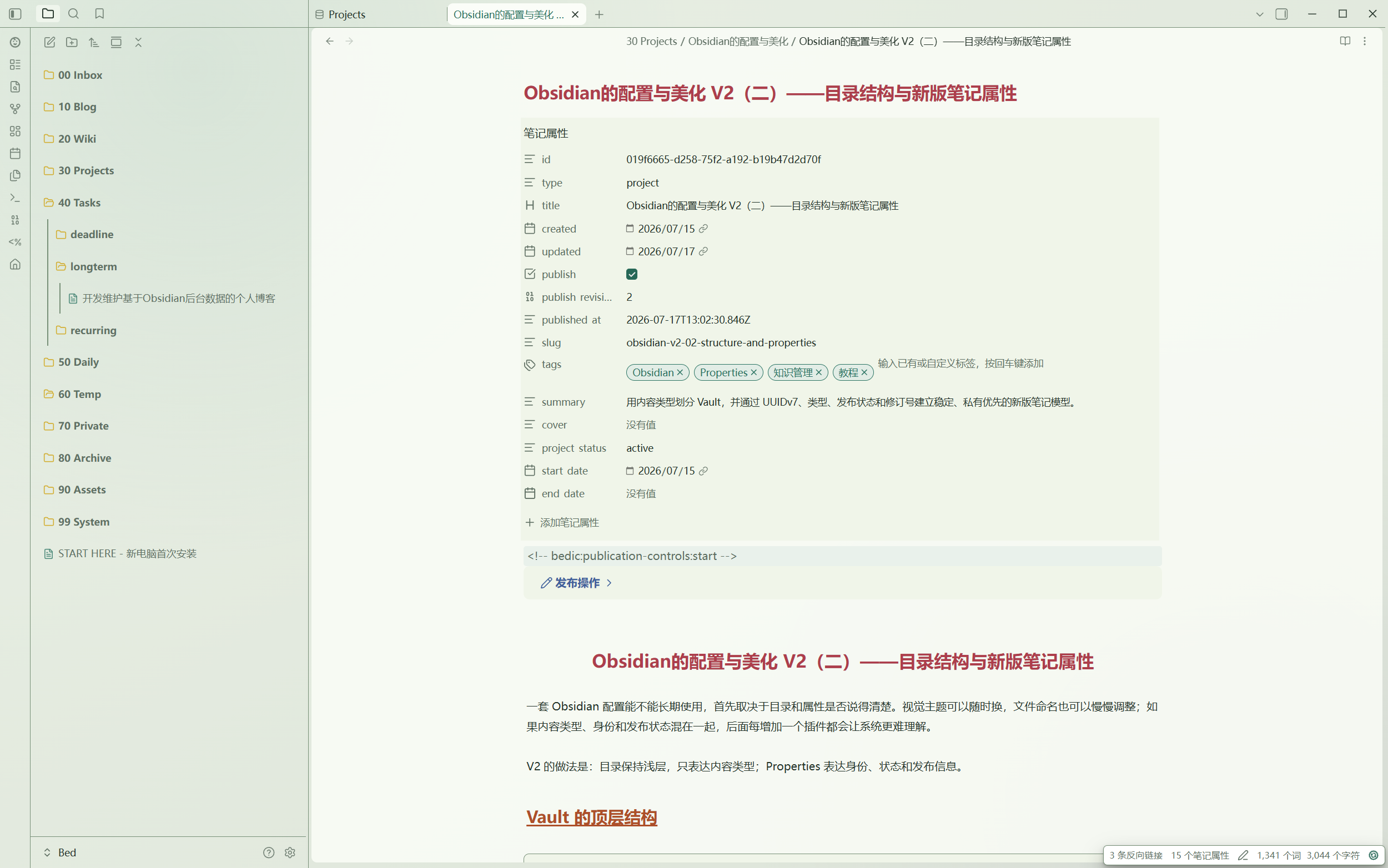
Task: Click the auto-reveal current file icon
Action: click(x=116, y=43)
